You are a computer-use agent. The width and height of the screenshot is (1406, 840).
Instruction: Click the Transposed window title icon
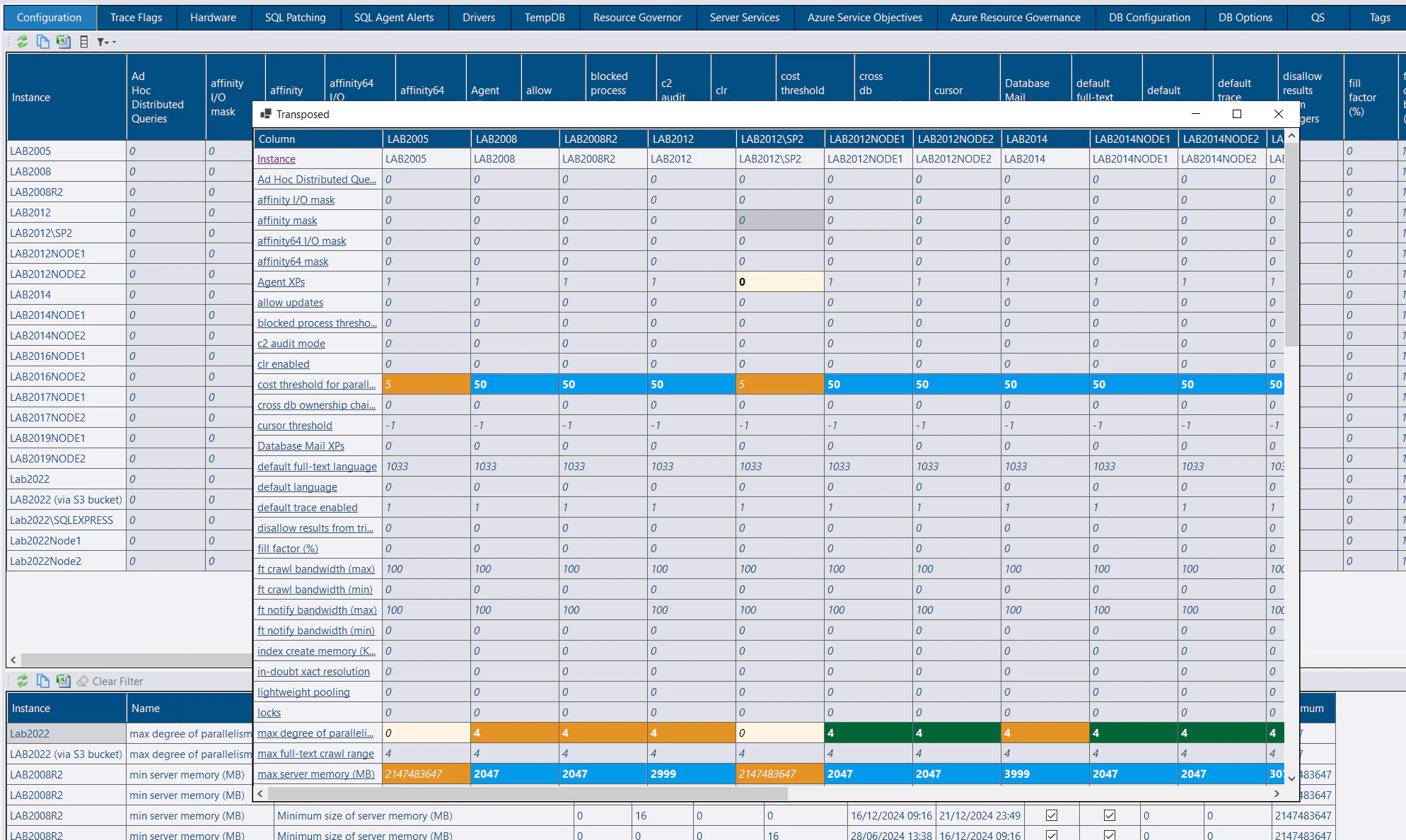[x=266, y=114]
